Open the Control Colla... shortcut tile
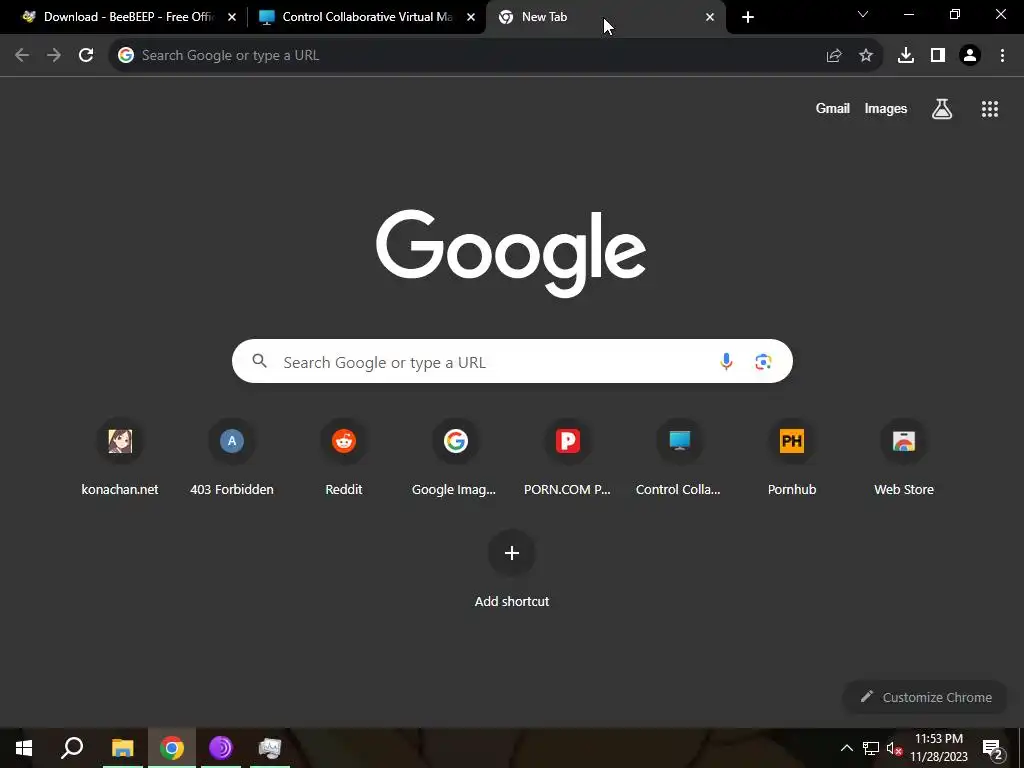Screen dimensions: 1024x768 coord(680,458)
